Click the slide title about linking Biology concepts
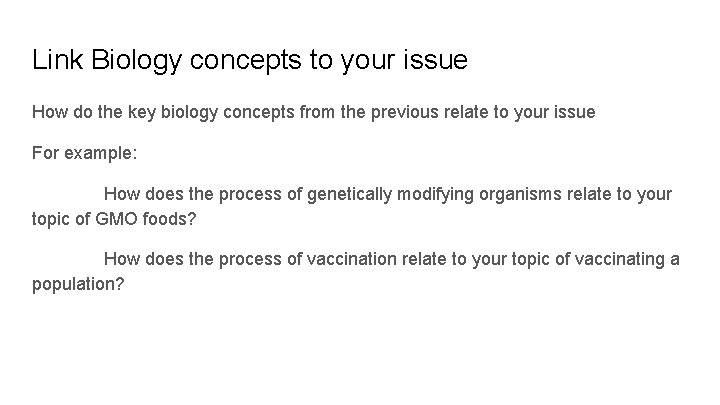Viewport: 720px width, 405px height. tap(250, 61)
